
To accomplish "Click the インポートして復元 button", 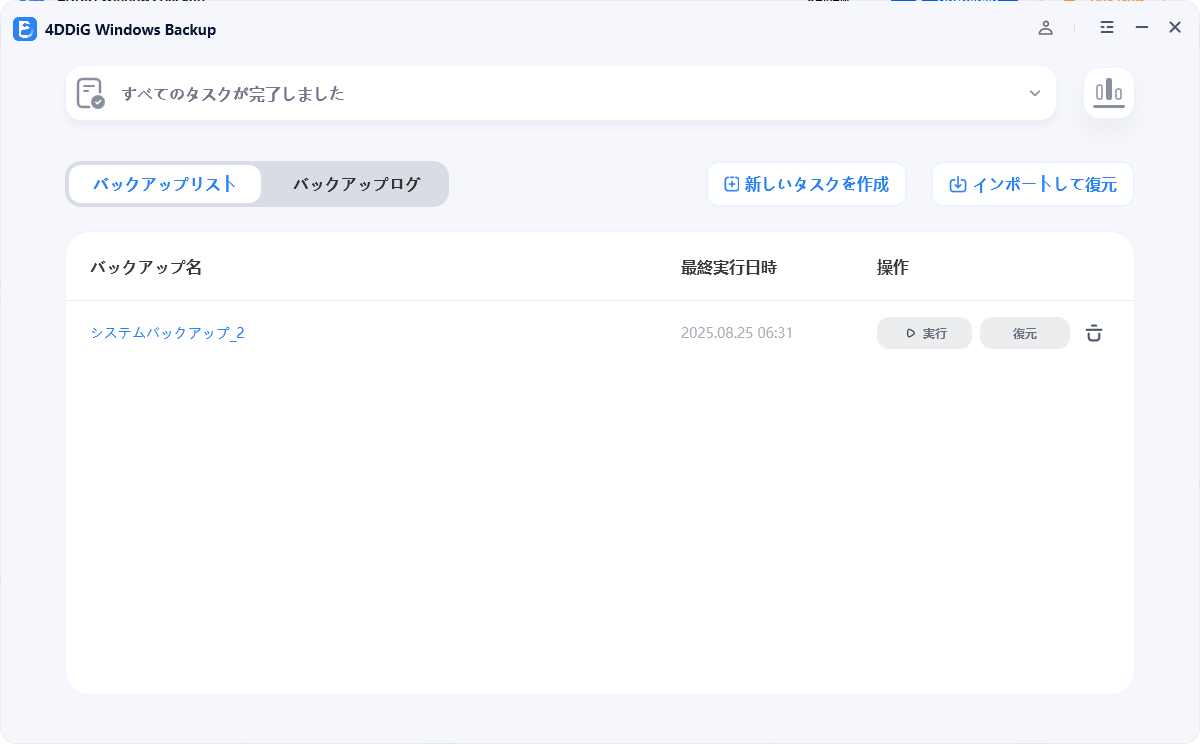I will [1032, 183].
